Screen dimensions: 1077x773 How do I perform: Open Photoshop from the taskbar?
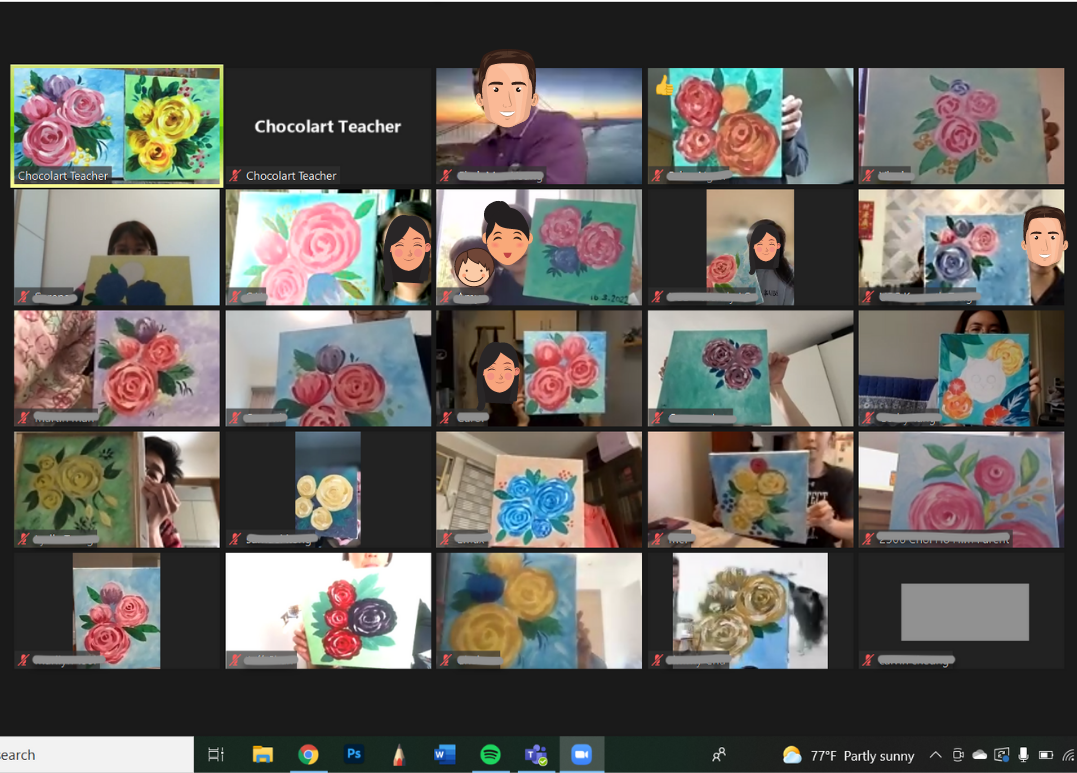354,755
